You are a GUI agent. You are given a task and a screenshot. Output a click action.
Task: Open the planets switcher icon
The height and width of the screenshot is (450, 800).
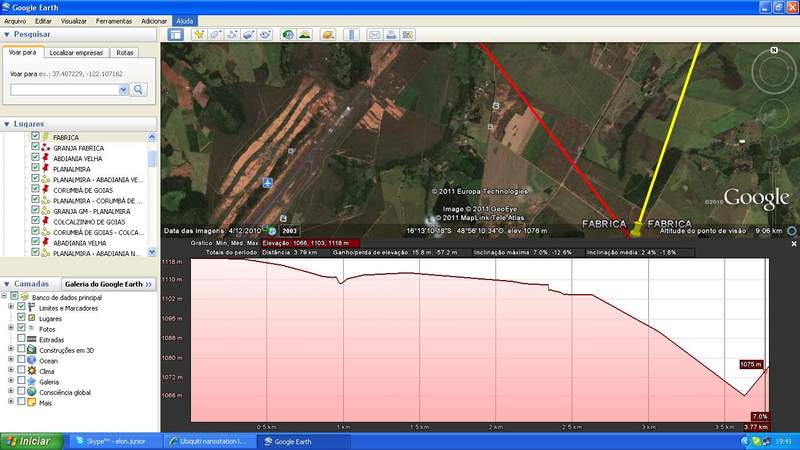tap(328, 35)
